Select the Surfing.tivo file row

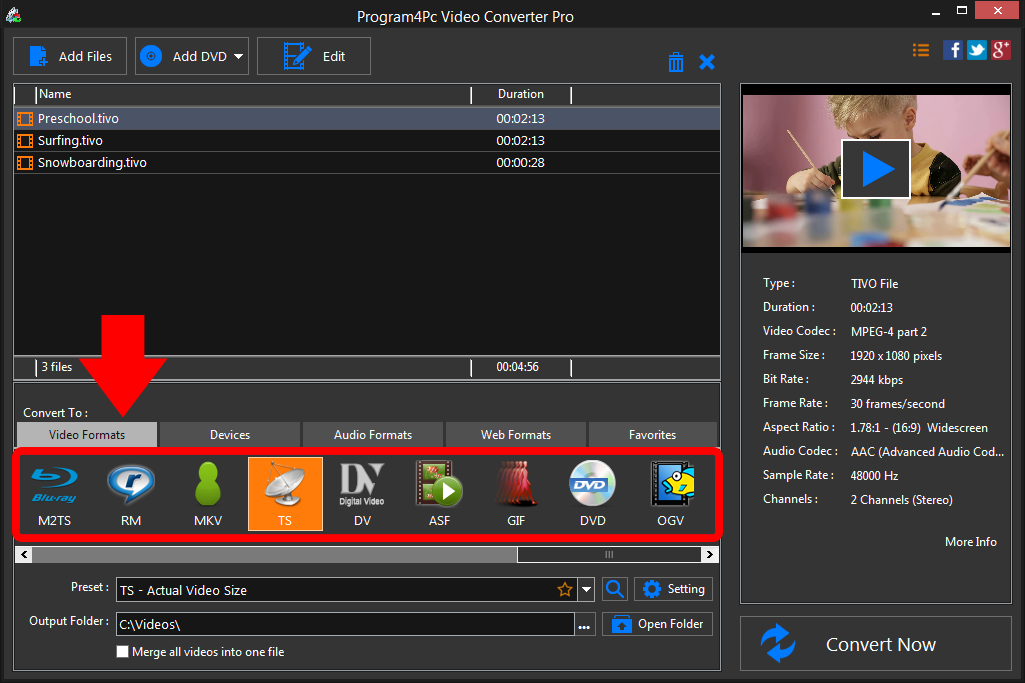tap(367, 141)
